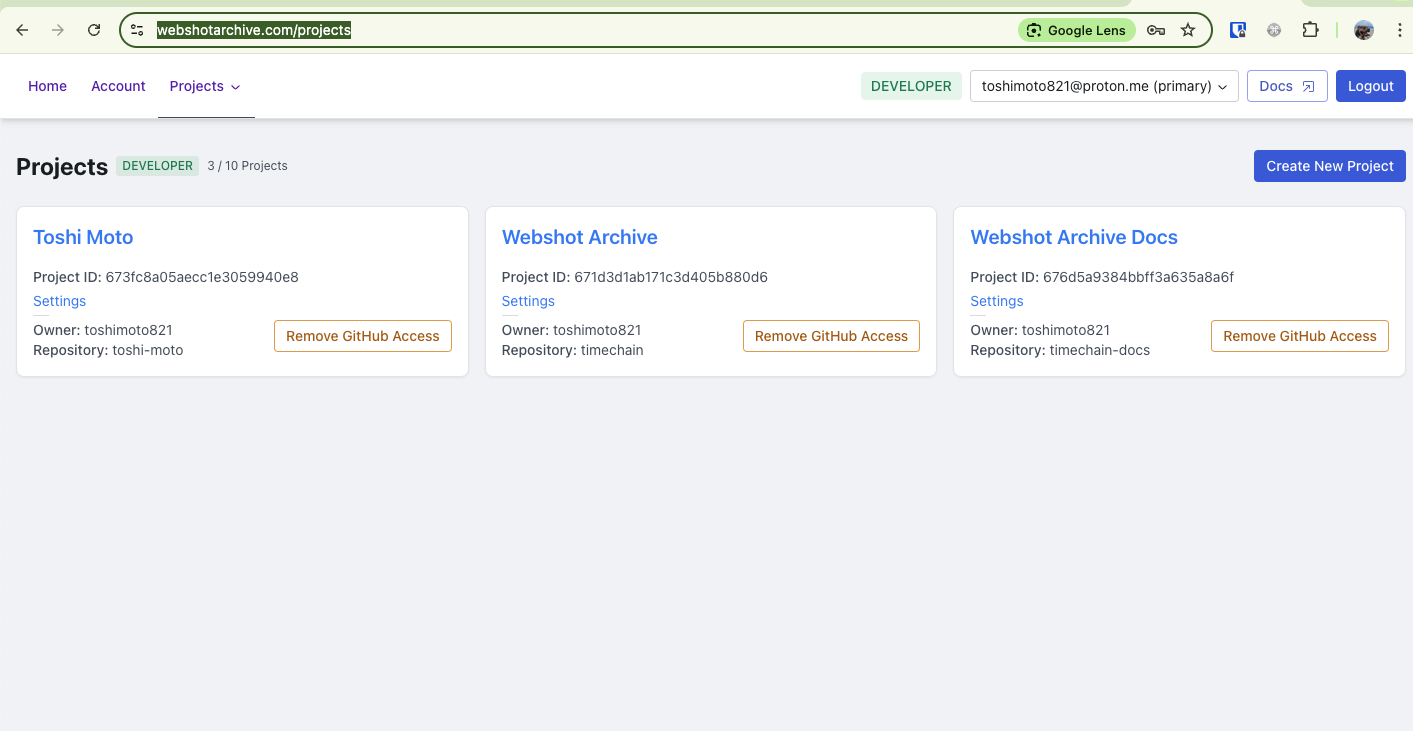1413x731 pixels.
Task: Open the toshimoto821@proton.me email dropdown
Action: [x=1104, y=86]
